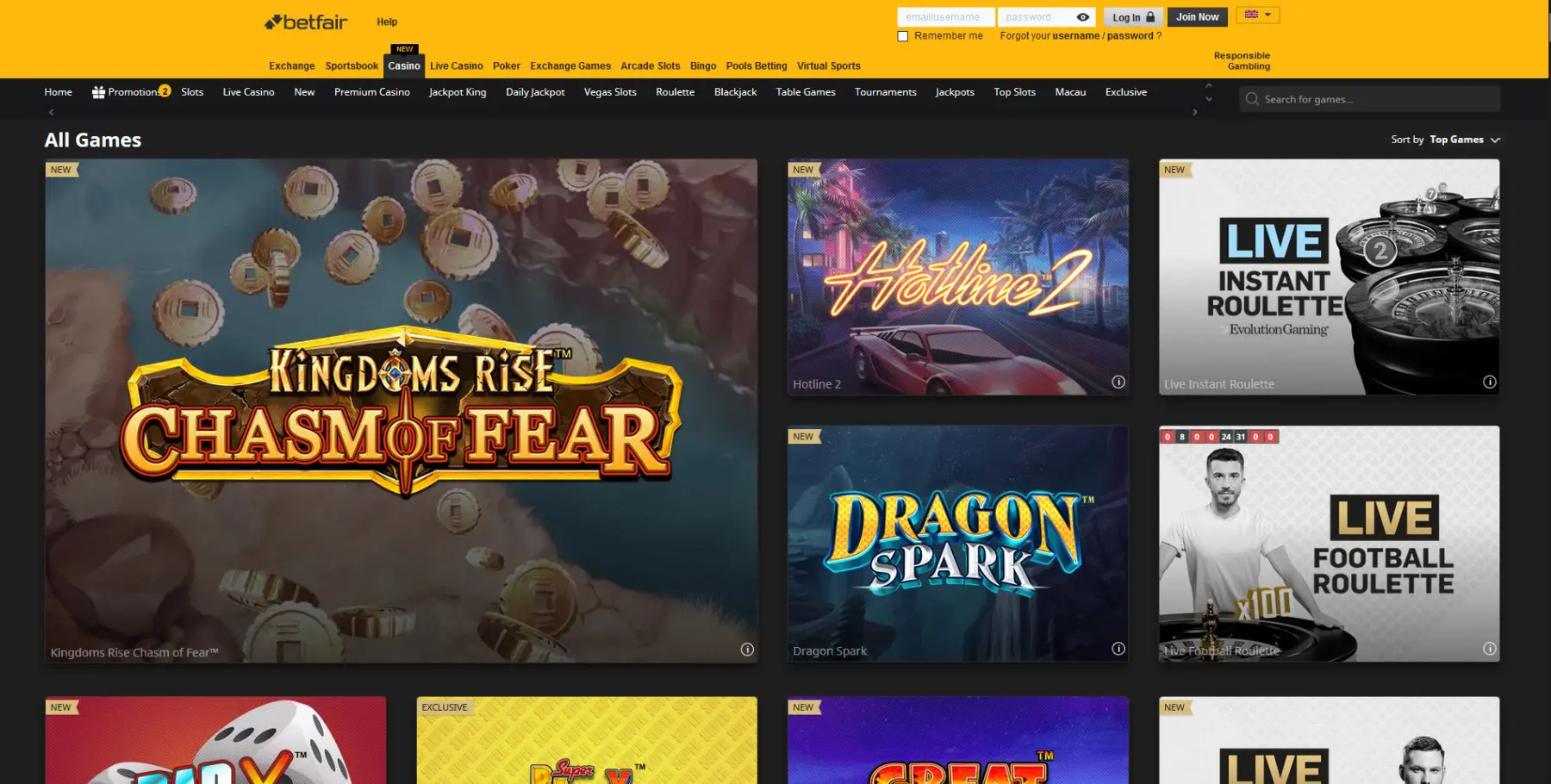The height and width of the screenshot is (784, 1551).
Task: Open the Help link
Action: pyautogui.click(x=387, y=22)
